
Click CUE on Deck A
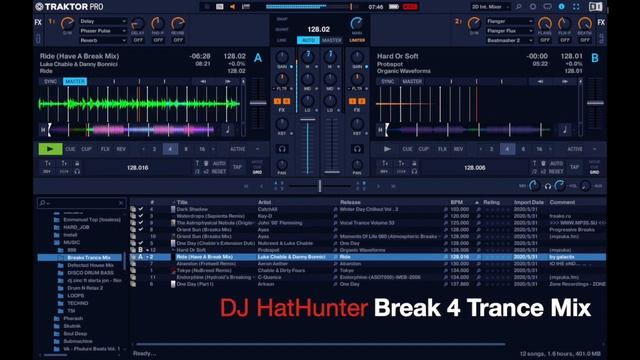click(70, 149)
